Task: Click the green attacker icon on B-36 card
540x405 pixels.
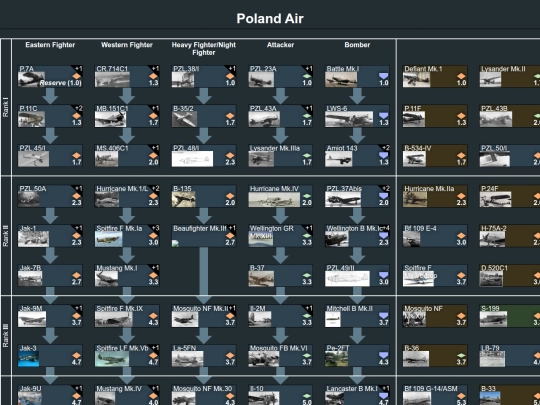Action: 461,355
